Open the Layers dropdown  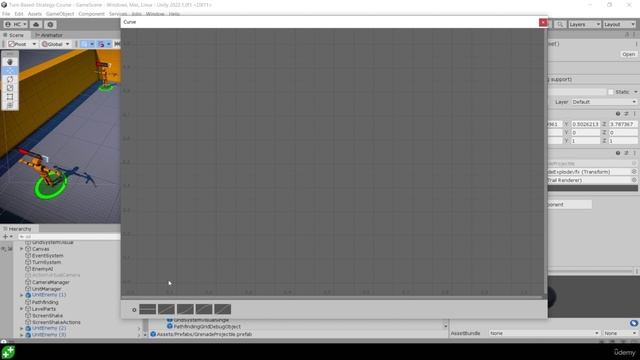point(584,24)
